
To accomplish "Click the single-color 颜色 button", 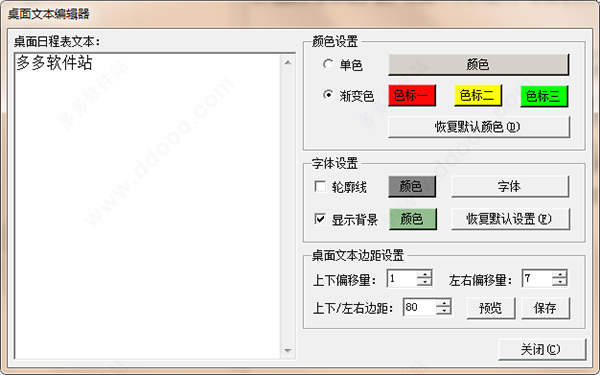I will click(x=478, y=65).
